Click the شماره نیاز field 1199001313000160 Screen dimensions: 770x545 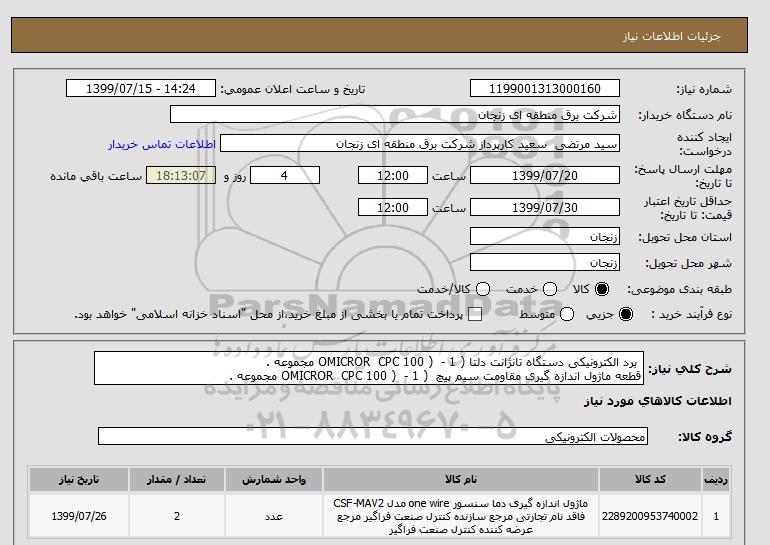point(545,88)
